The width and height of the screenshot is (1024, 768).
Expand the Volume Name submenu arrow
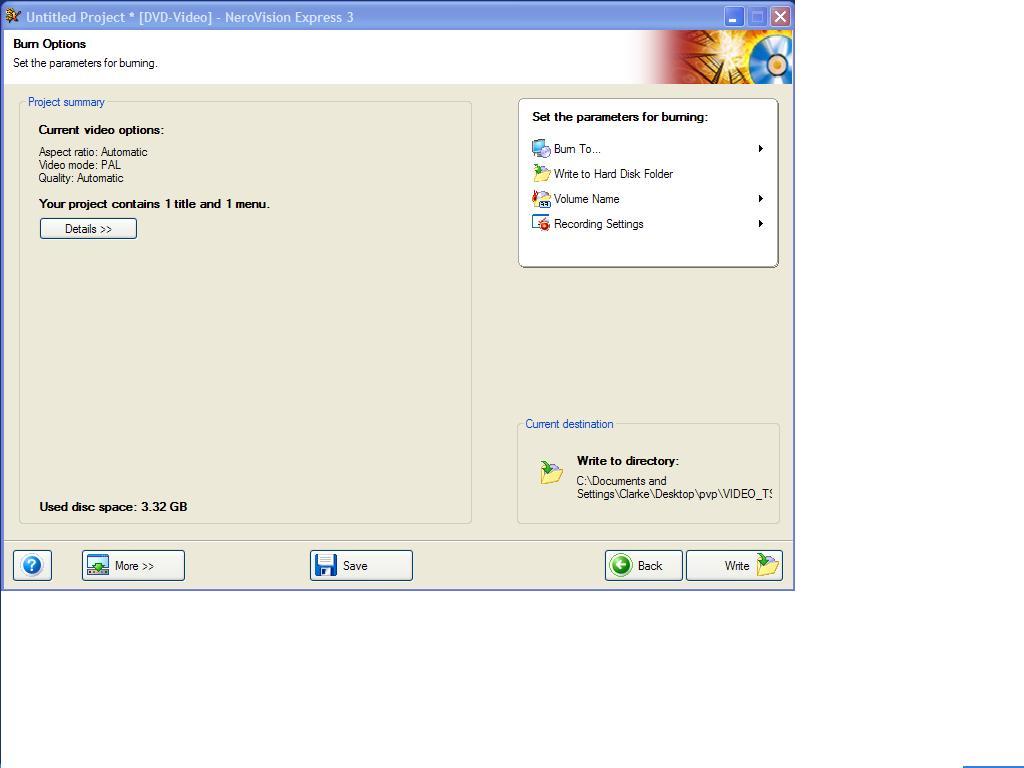pos(761,199)
